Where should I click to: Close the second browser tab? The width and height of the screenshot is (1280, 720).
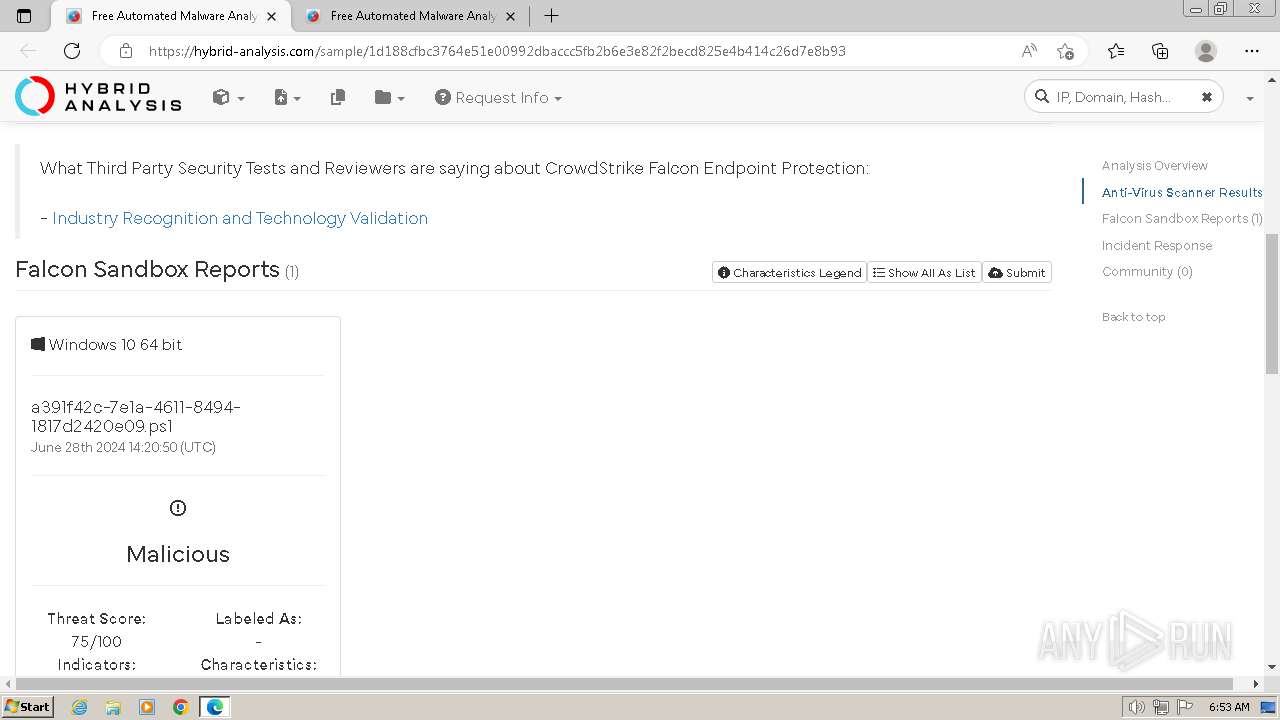point(510,16)
